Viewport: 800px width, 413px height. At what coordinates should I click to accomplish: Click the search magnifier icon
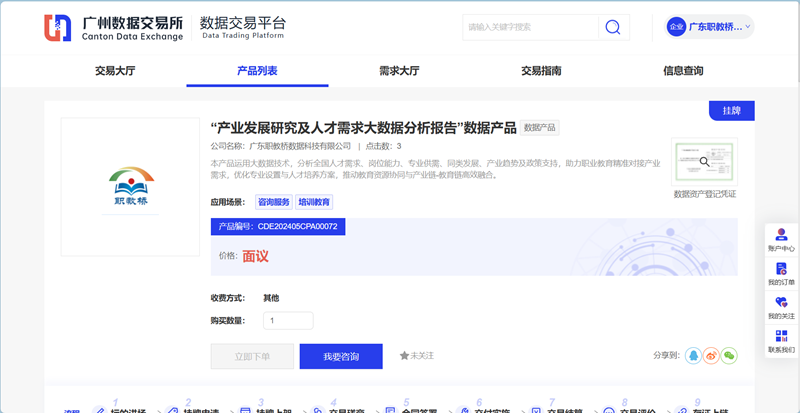pyautogui.click(x=613, y=27)
